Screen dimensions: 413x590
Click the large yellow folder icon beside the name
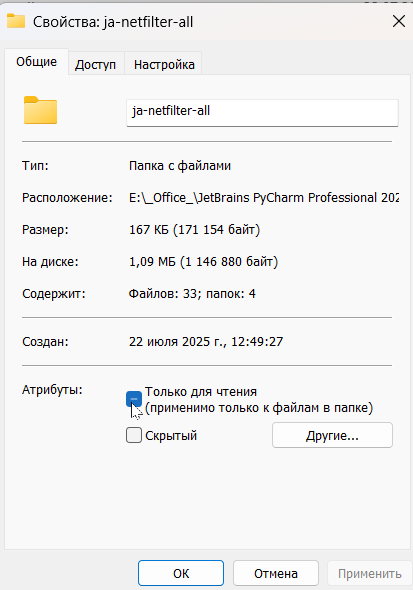click(40, 110)
